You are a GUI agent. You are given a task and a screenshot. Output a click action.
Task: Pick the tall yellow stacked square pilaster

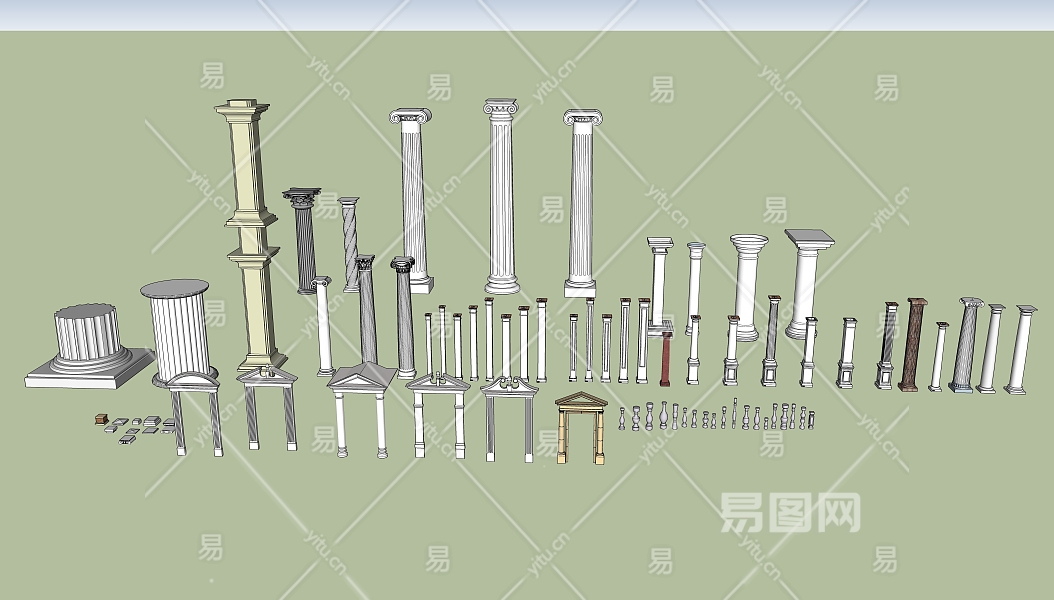[252, 233]
